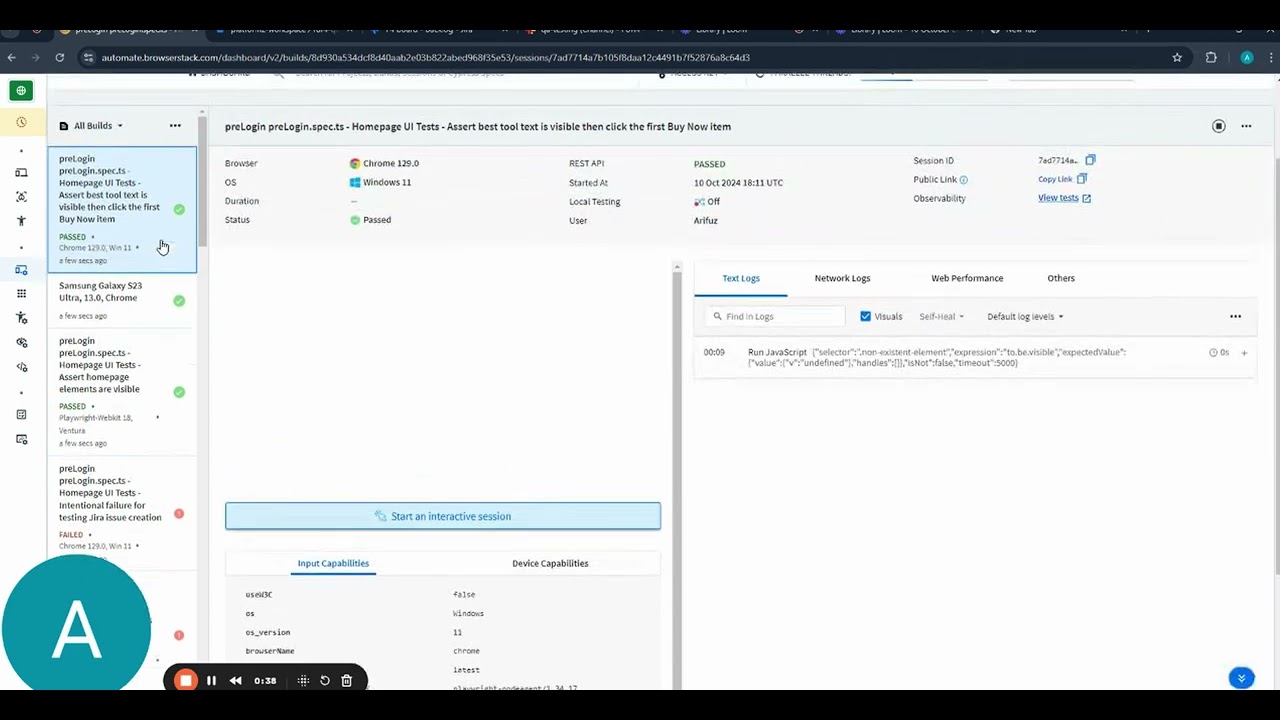Open the browser extensions puzzle icon
This screenshot has height=720, width=1280.
(1211, 57)
